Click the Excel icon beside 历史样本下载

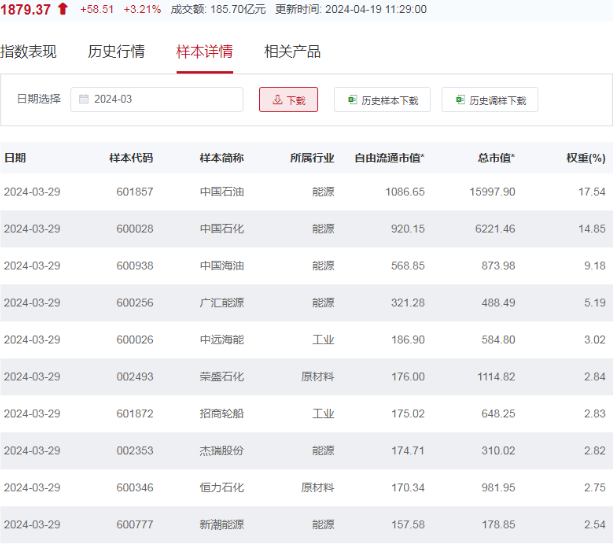coord(352,100)
